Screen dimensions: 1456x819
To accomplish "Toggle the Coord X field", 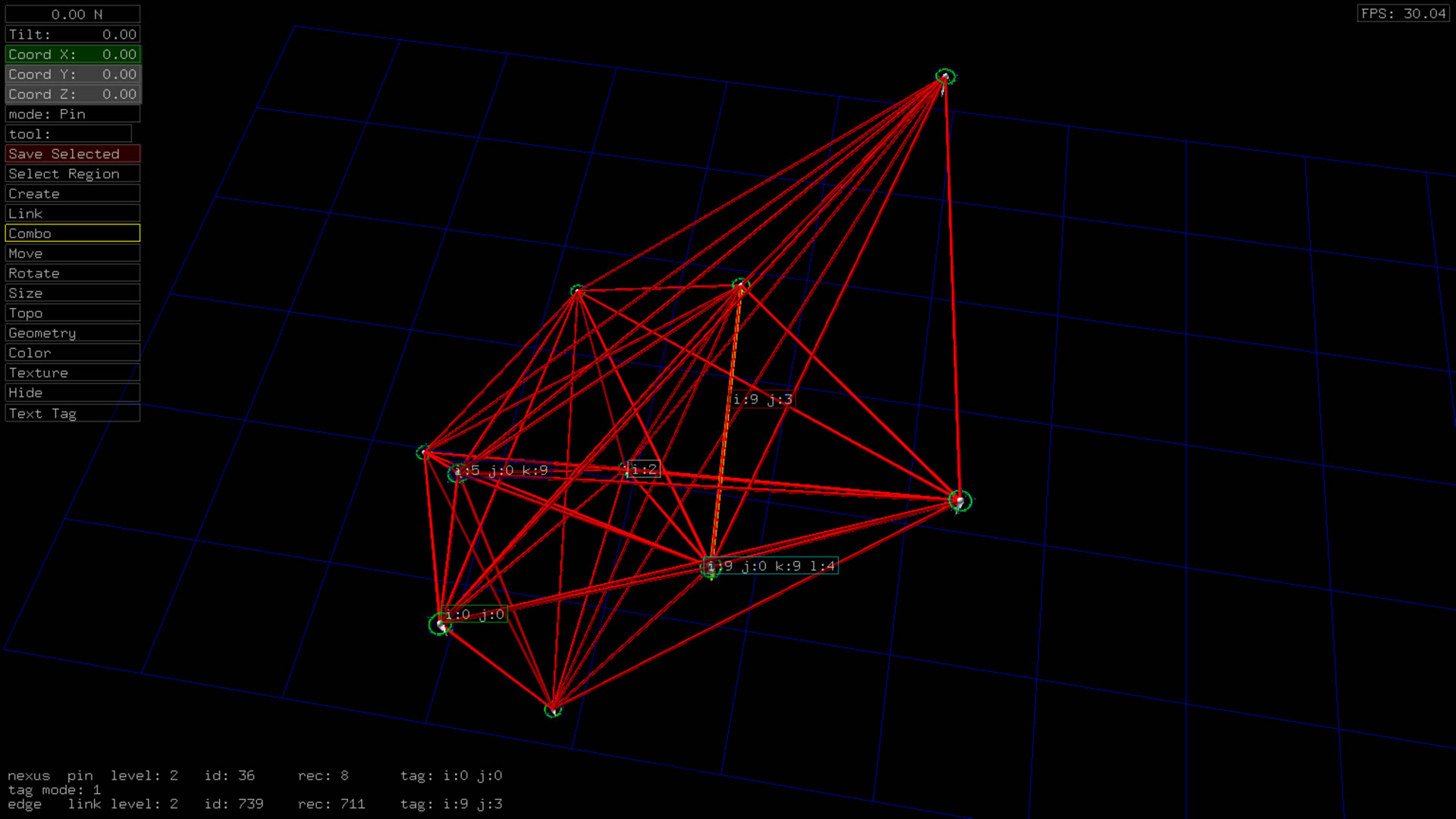I will [72, 55].
